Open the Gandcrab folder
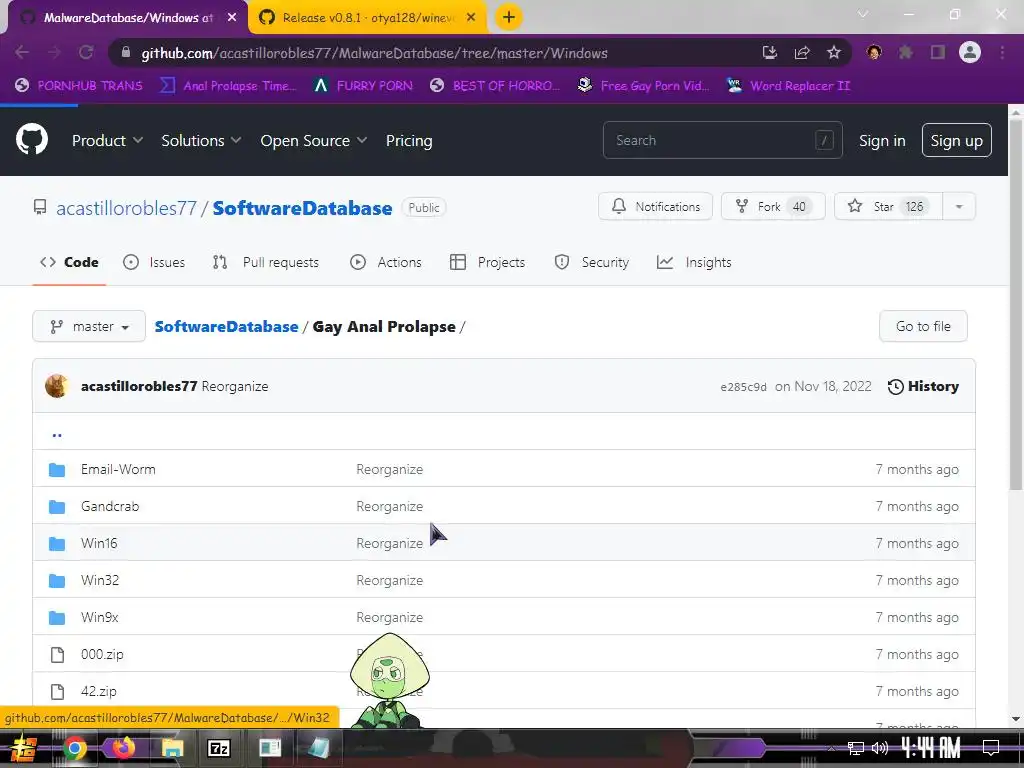1024x768 pixels. tap(110, 506)
